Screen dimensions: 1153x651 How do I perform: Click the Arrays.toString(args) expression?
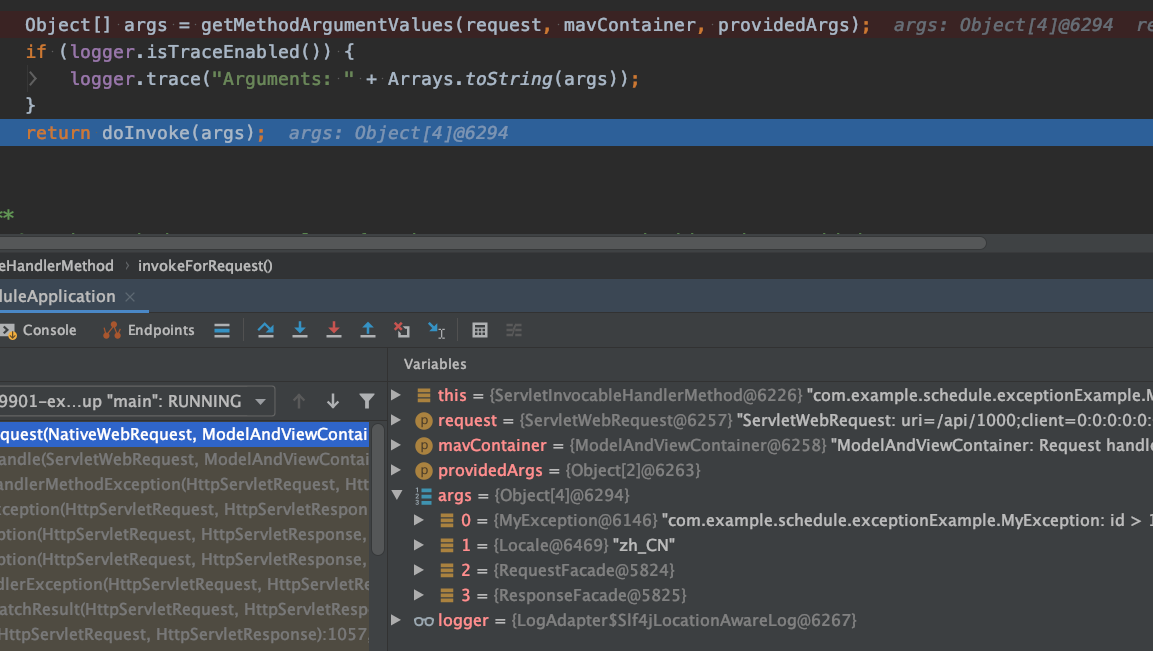pyautogui.click(x=508, y=79)
